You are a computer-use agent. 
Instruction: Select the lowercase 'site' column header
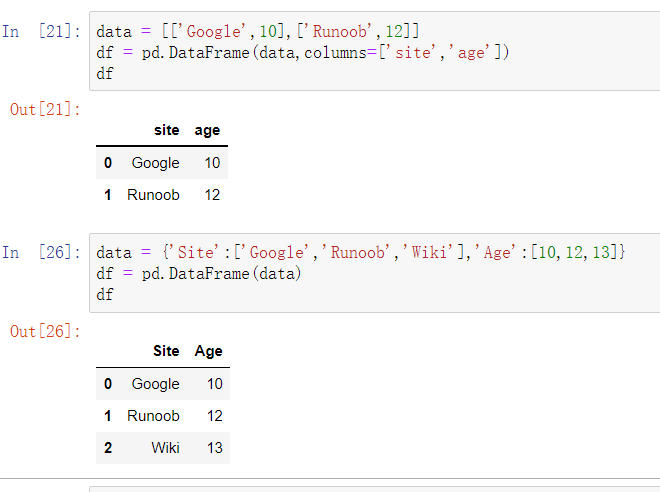167,130
